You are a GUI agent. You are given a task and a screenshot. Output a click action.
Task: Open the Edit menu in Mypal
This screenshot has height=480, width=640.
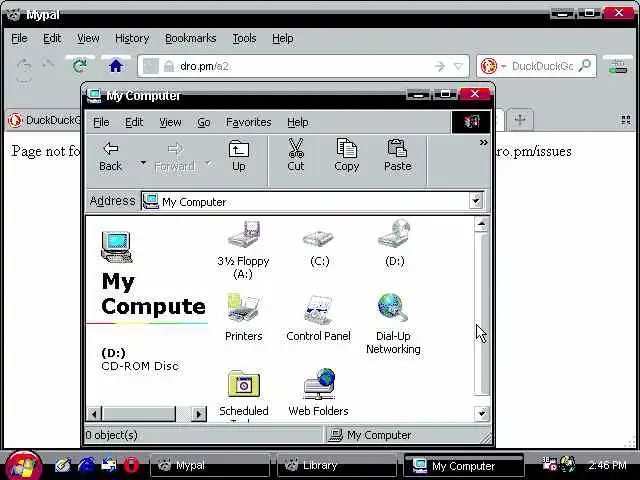pyautogui.click(x=52, y=38)
